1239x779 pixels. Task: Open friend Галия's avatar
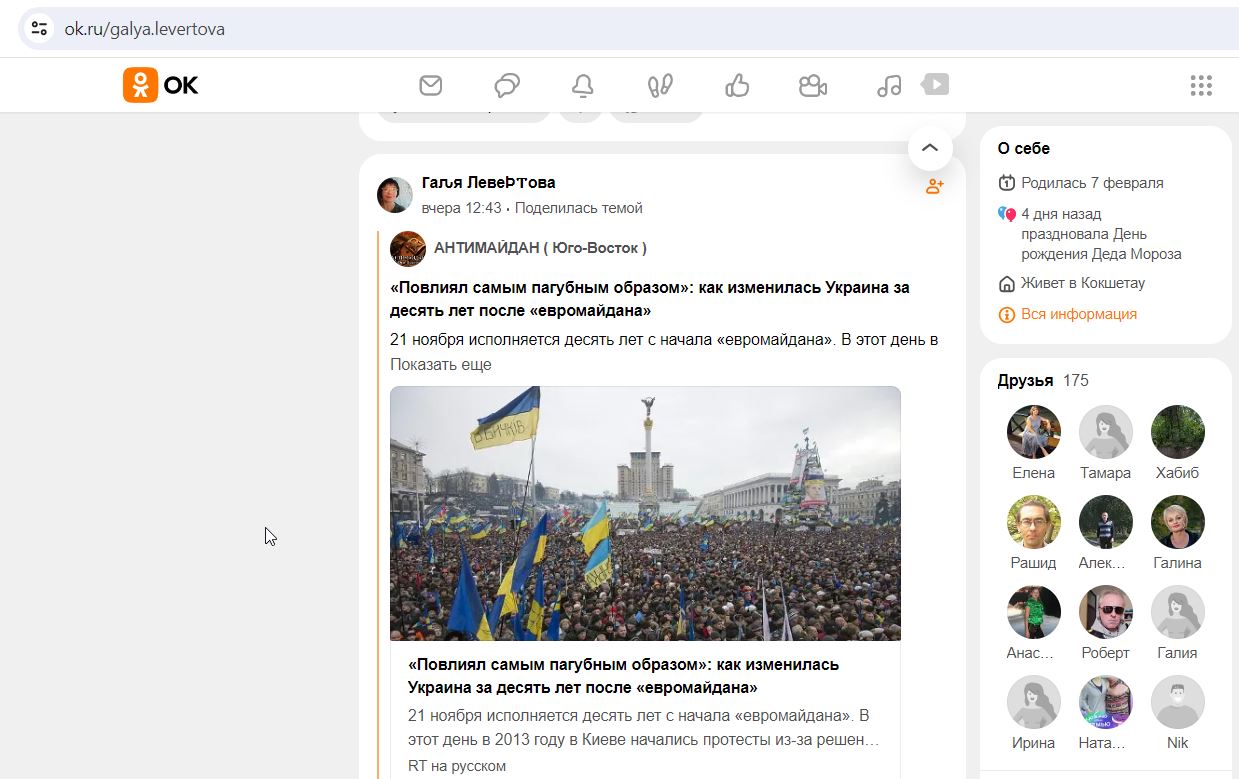[1178, 612]
